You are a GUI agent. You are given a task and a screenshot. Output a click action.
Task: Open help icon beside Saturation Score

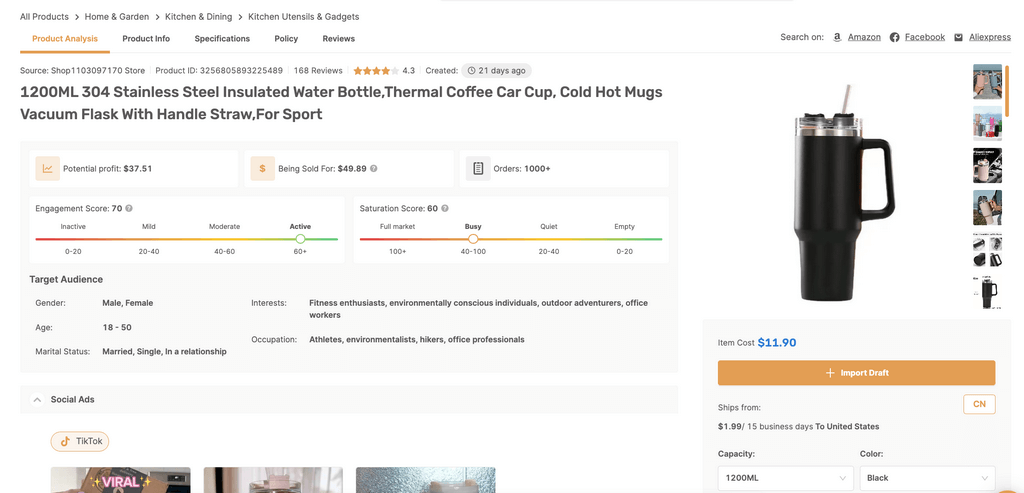[x=445, y=208]
